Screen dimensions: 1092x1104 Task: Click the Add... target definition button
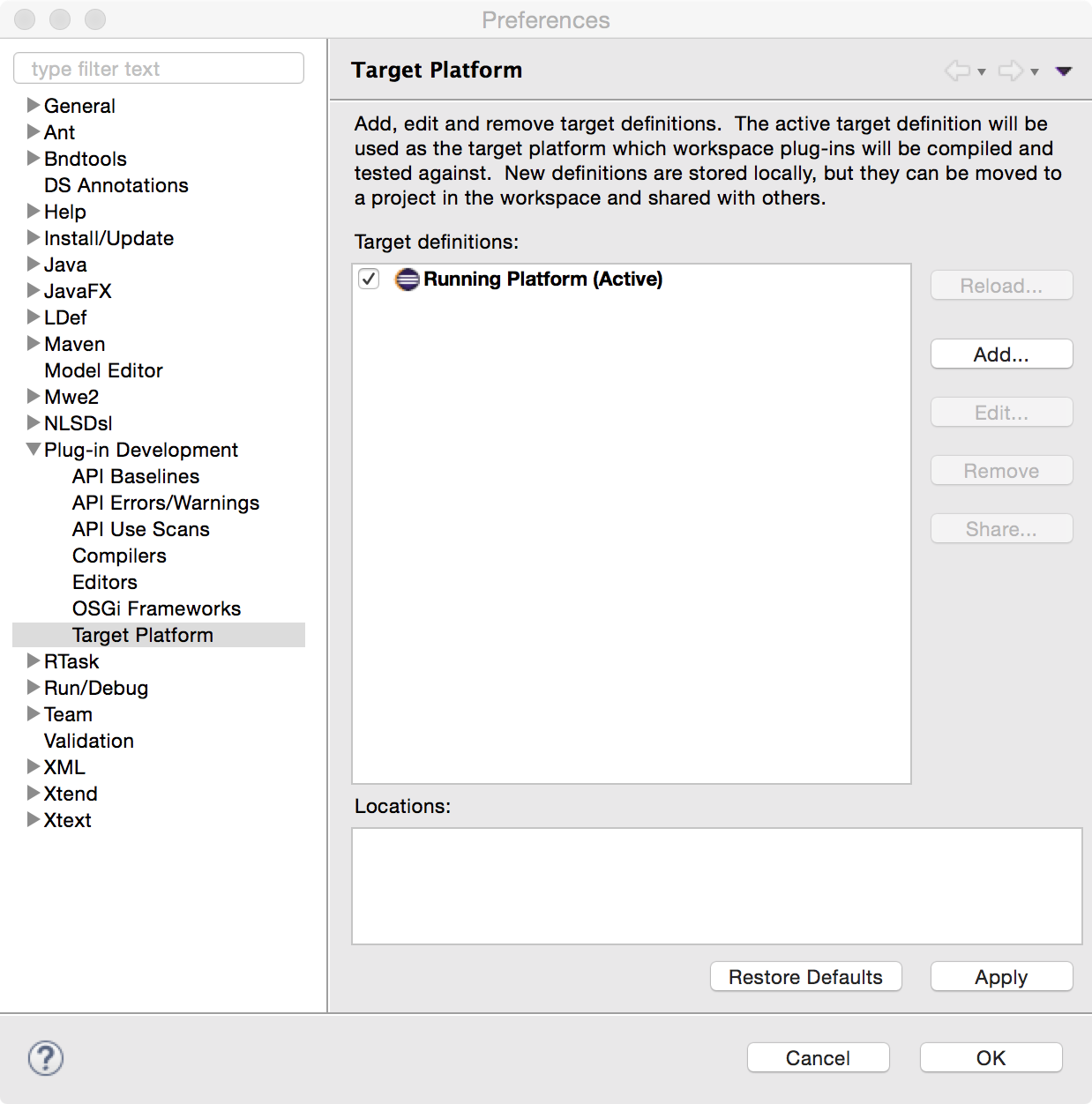(x=1001, y=354)
